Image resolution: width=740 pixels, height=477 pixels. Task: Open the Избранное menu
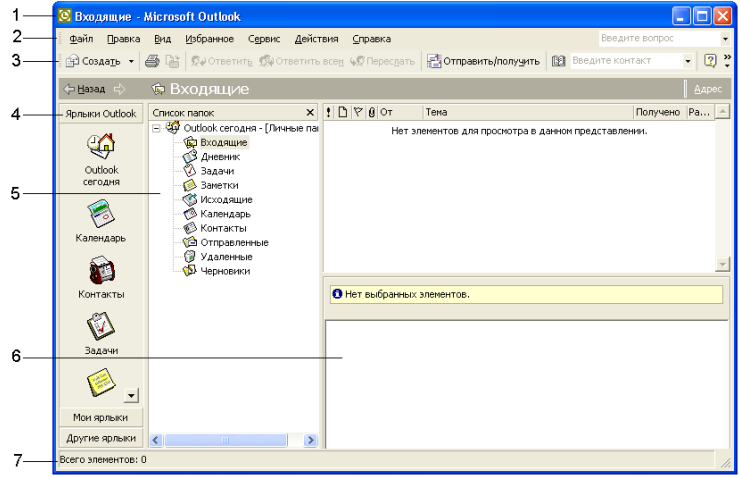[210, 39]
